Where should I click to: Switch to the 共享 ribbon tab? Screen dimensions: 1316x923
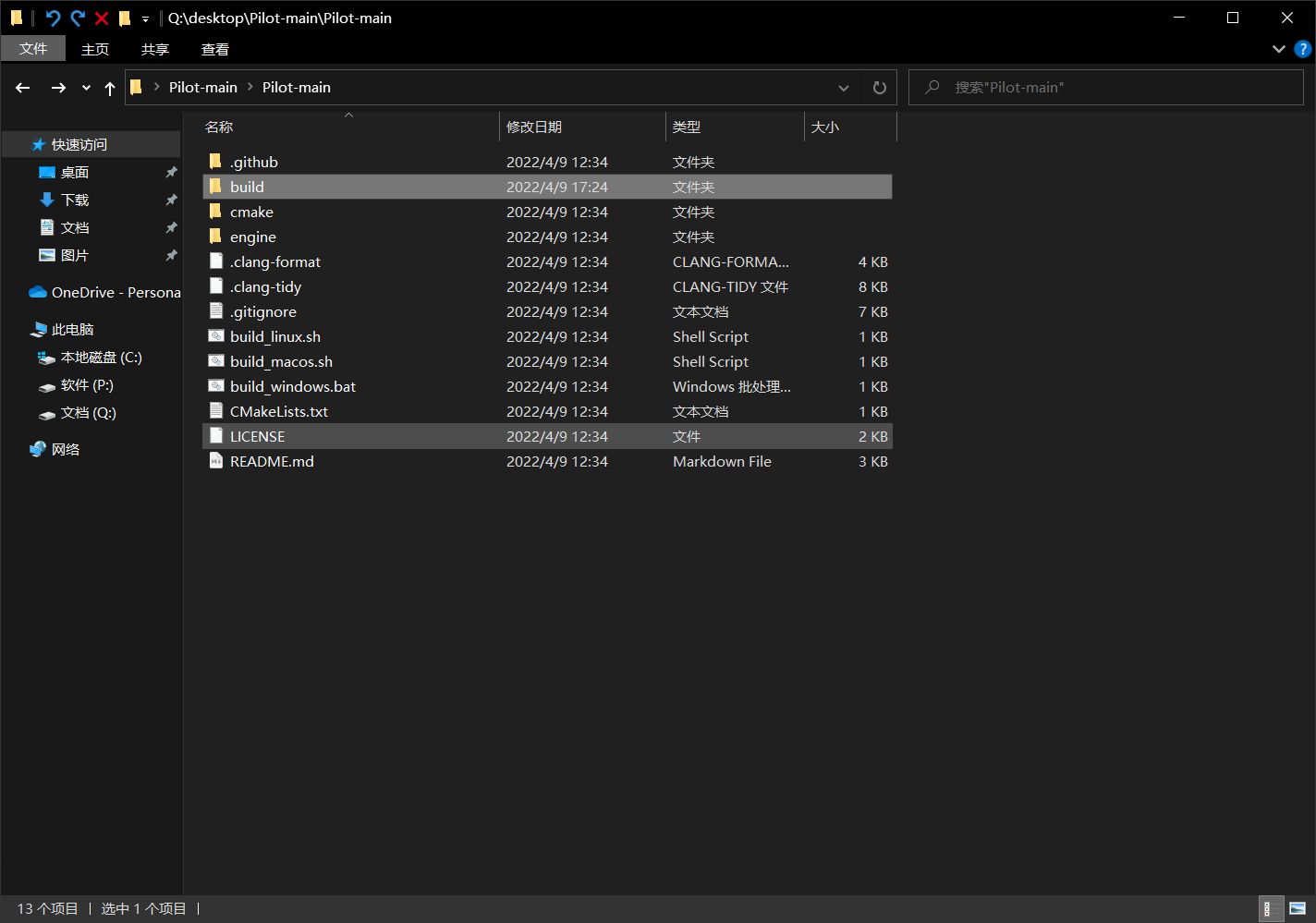coord(155,49)
